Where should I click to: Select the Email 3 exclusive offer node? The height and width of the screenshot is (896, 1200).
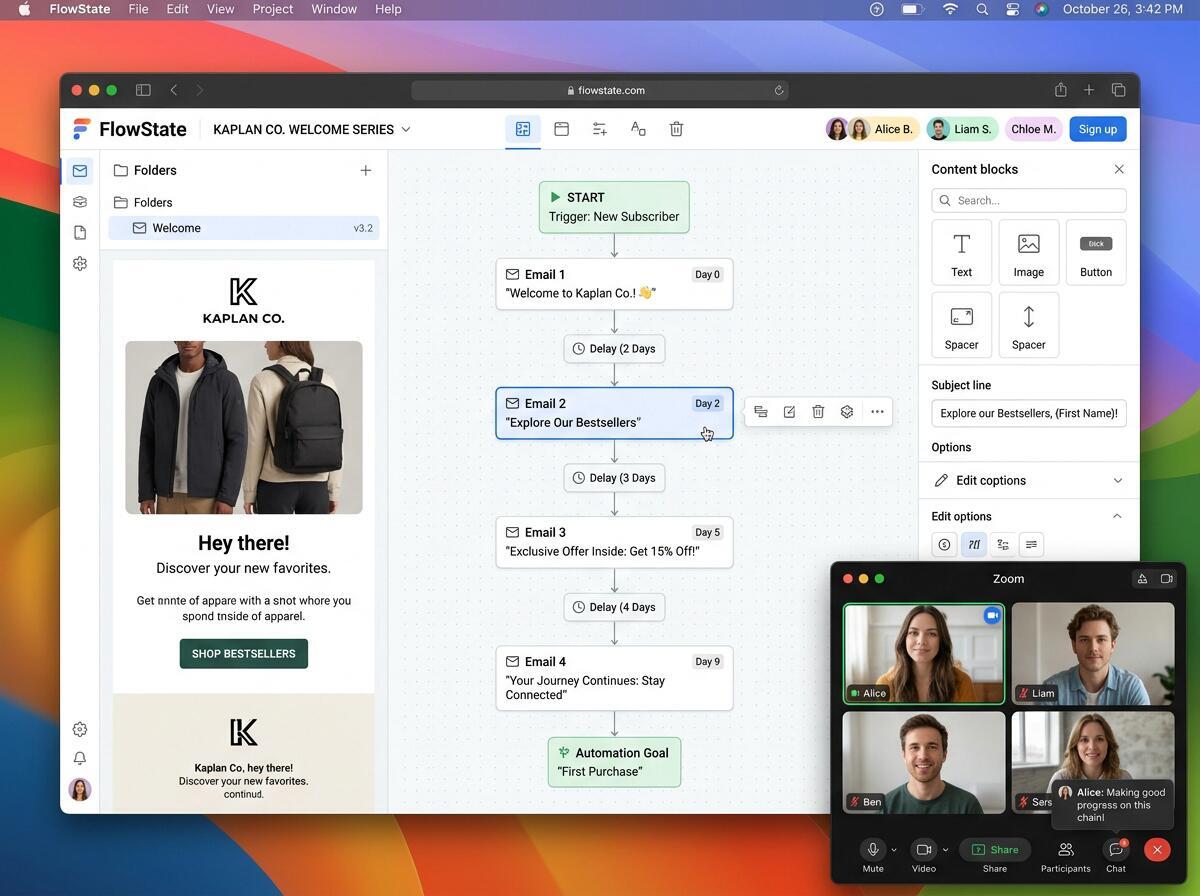614,542
